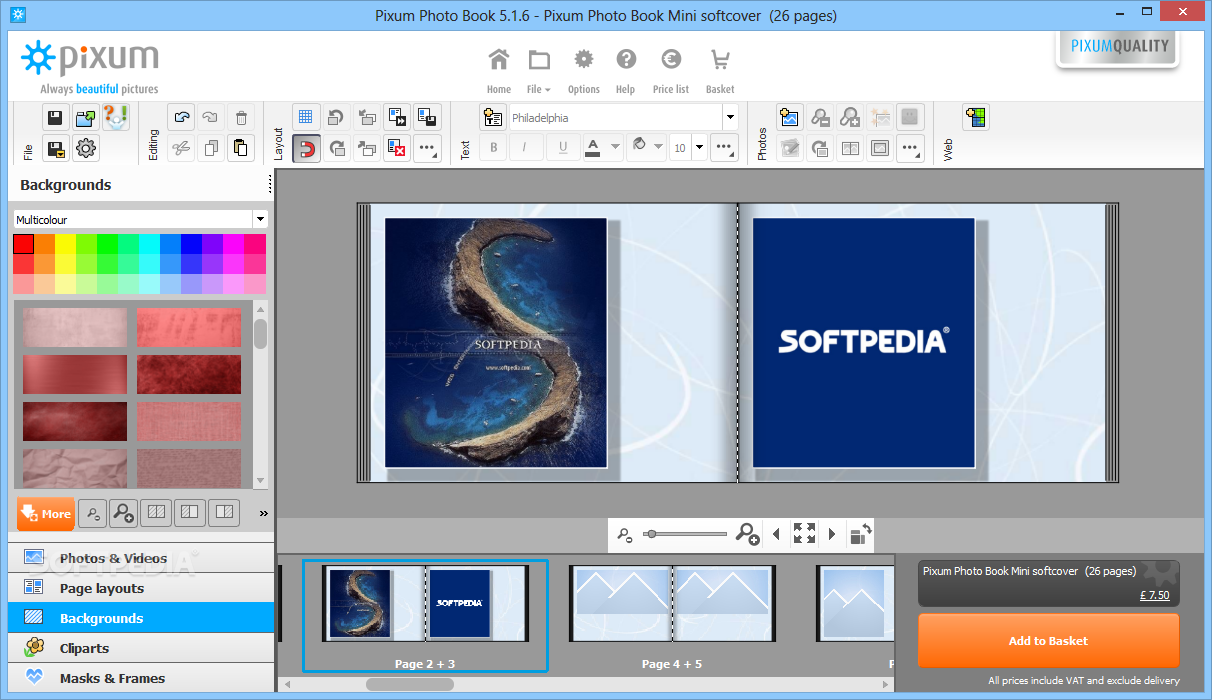The width and height of the screenshot is (1212, 700).
Task: Paste from clipboard icon in Editing group
Action: [241, 148]
